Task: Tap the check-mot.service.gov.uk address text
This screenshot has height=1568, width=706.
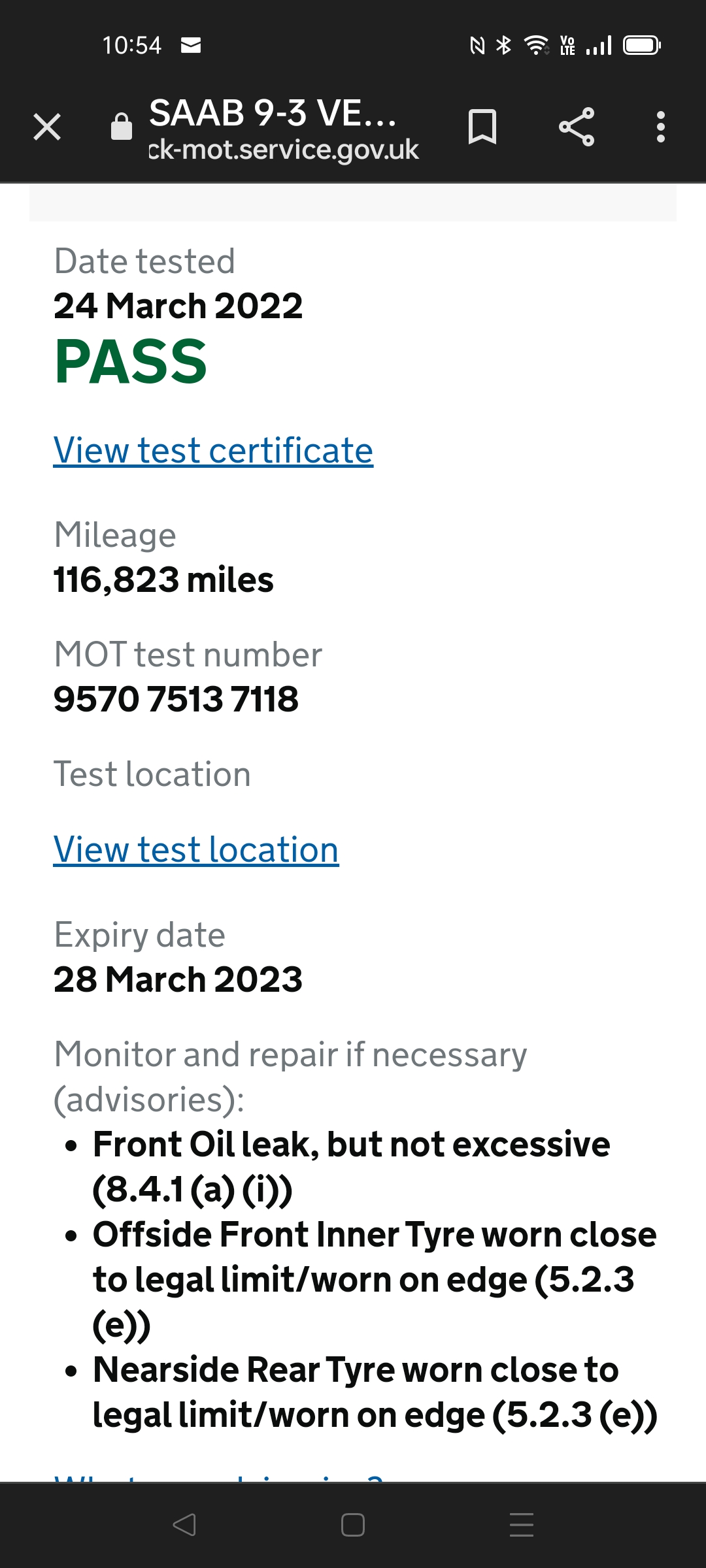Action: [284, 150]
